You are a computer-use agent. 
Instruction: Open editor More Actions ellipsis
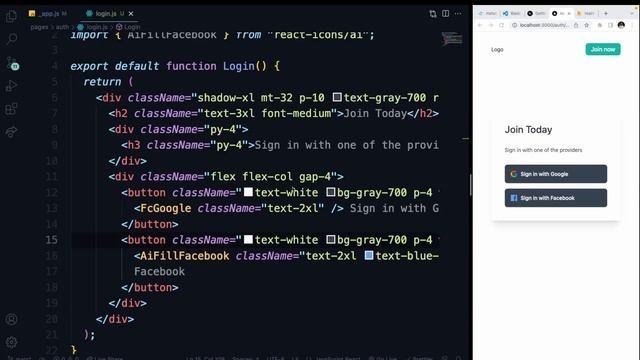pos(458,14)
